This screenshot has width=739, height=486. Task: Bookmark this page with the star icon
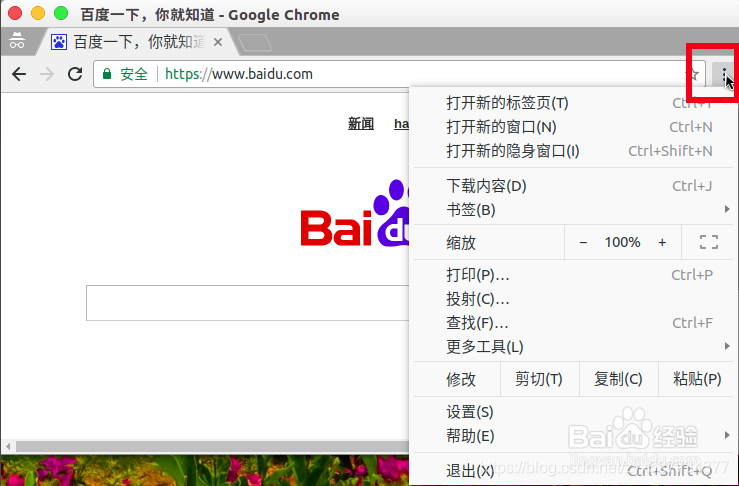coord(693,74)
